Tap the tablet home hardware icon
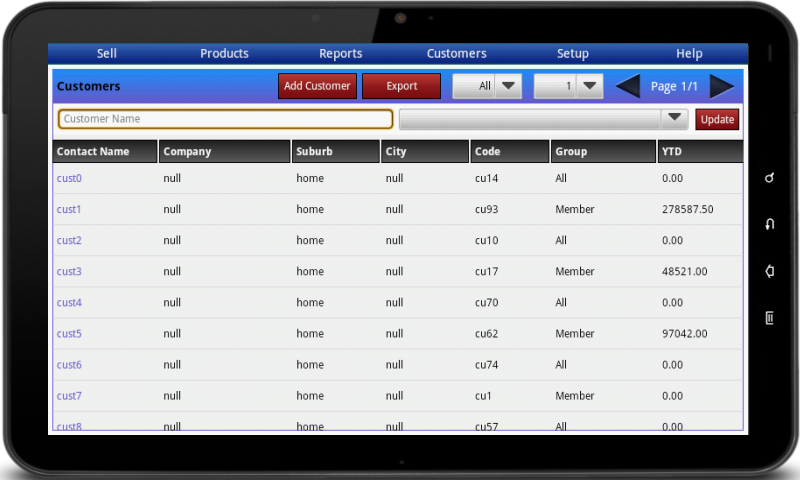This screenshot has height=480, width=800. point(769,271)
